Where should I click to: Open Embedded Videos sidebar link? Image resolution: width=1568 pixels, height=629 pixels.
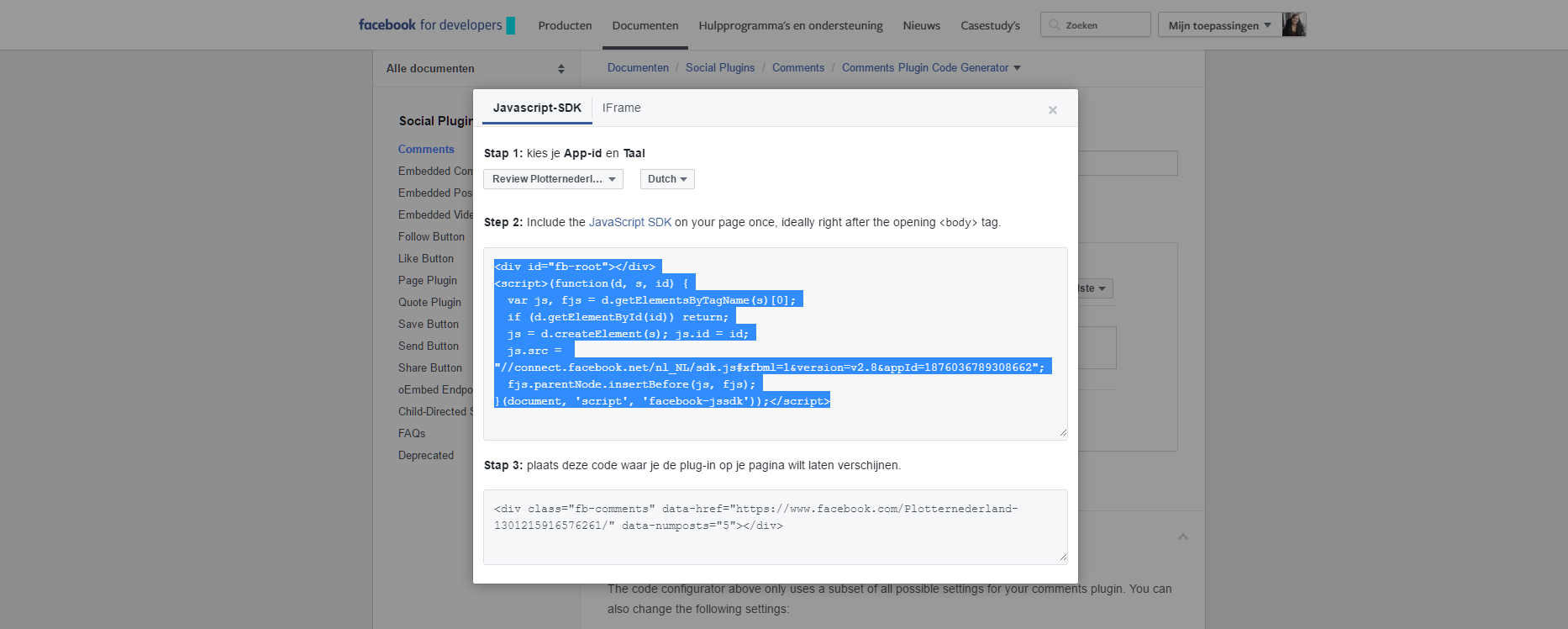[x=435, y=214]
